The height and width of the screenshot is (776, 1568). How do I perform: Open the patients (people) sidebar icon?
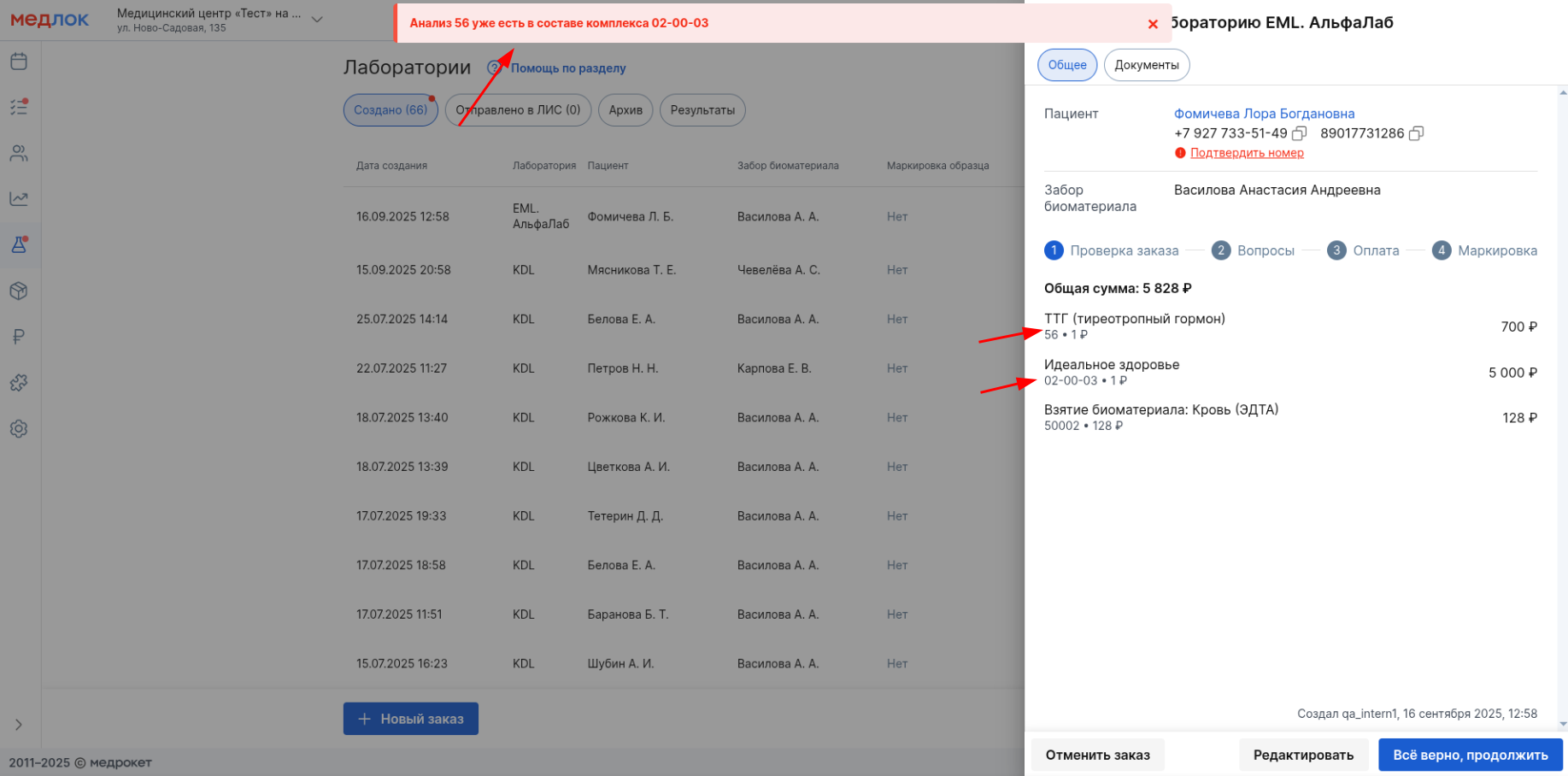tap(19, 153)
